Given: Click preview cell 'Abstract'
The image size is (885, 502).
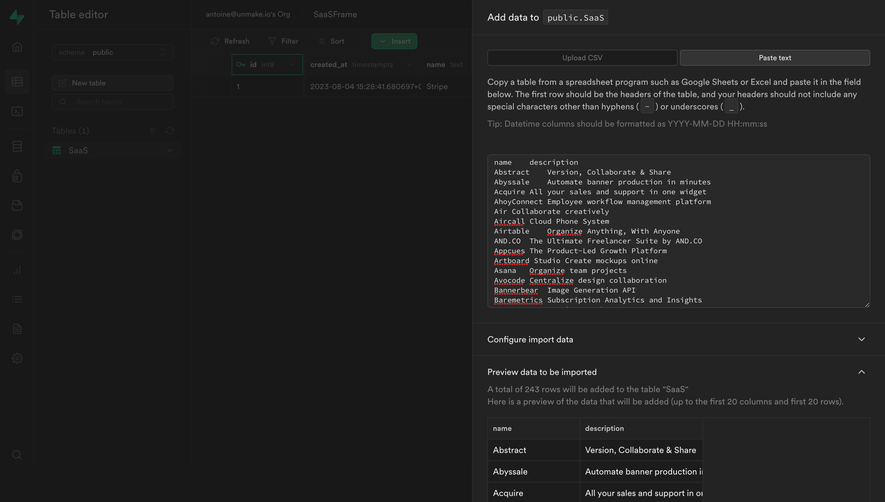Looking at the screenshot, I should (533, 450).
